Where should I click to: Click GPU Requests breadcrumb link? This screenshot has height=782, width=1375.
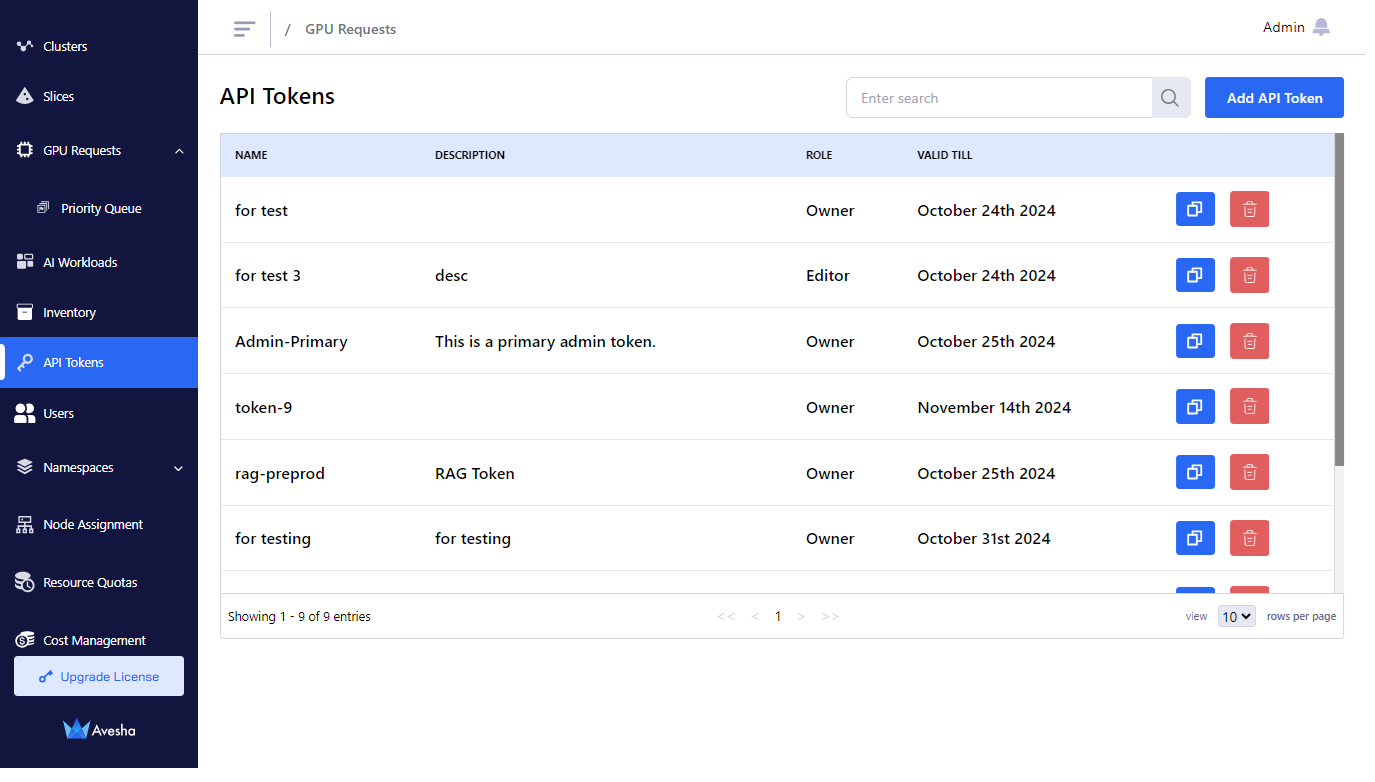(350, 29)
